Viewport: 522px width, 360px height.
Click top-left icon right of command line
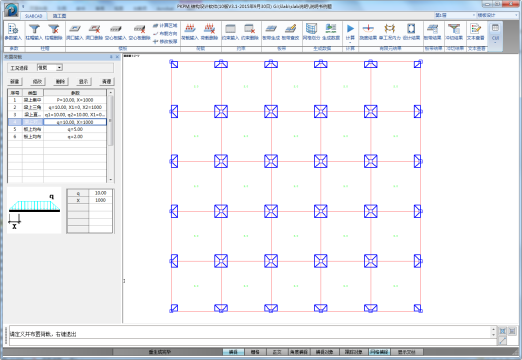(x=503, y=331)
